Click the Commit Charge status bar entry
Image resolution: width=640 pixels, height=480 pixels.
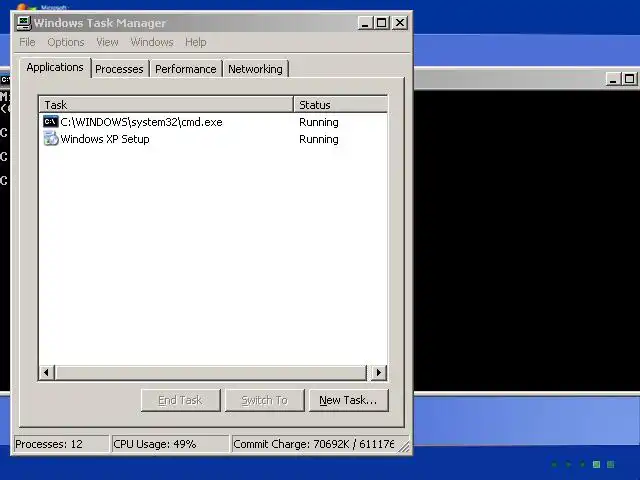point(313,444)
